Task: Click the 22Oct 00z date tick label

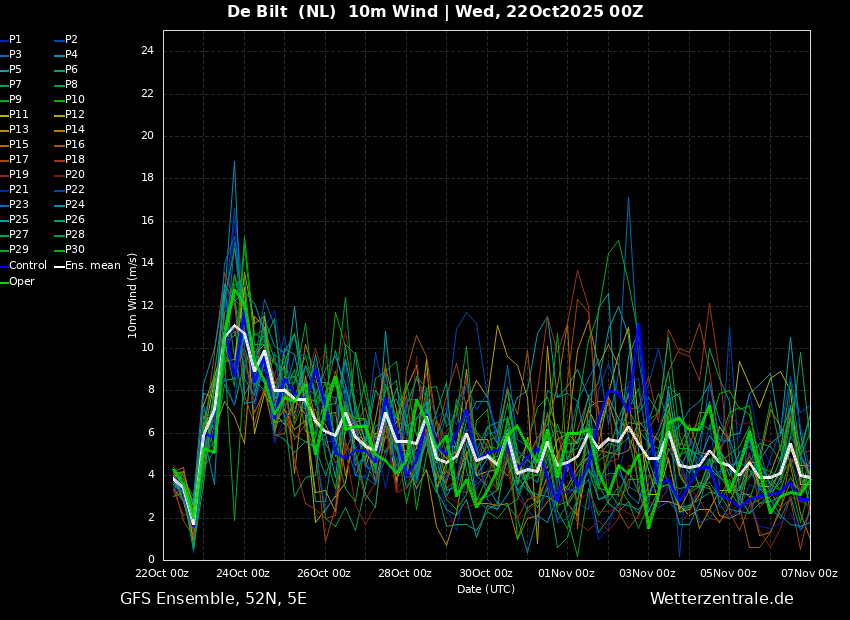Action: click(x=162, y=574)
